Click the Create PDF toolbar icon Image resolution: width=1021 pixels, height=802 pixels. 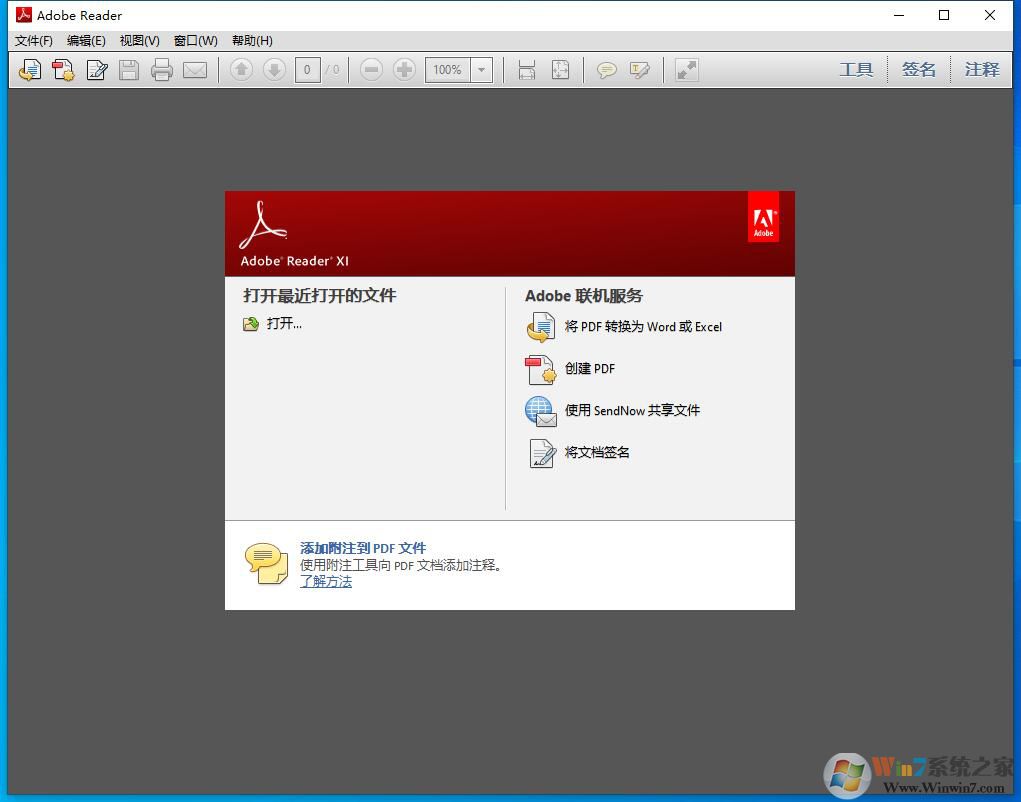point(63,69)
